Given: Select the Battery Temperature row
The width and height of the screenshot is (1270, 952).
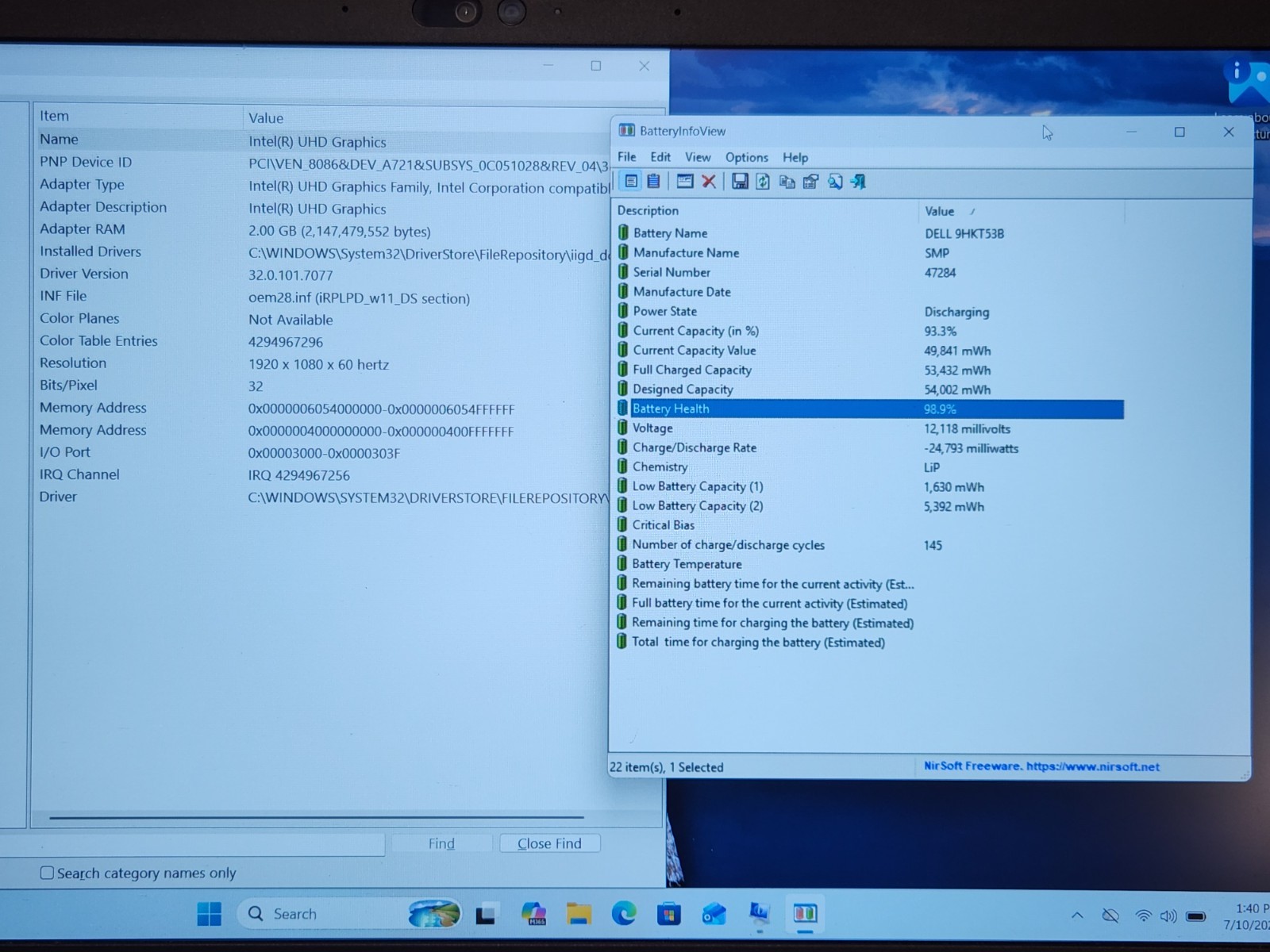Looking at the screenshot, I should 869,564.
